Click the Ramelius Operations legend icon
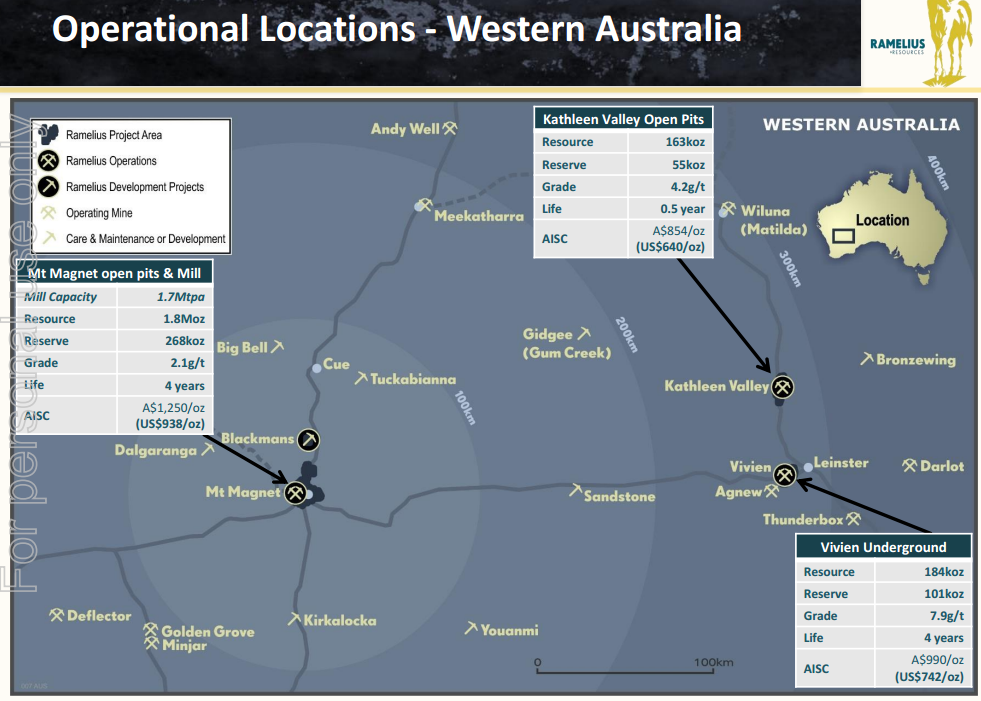This screenshot has width=981, height=701. pos(48,161)
